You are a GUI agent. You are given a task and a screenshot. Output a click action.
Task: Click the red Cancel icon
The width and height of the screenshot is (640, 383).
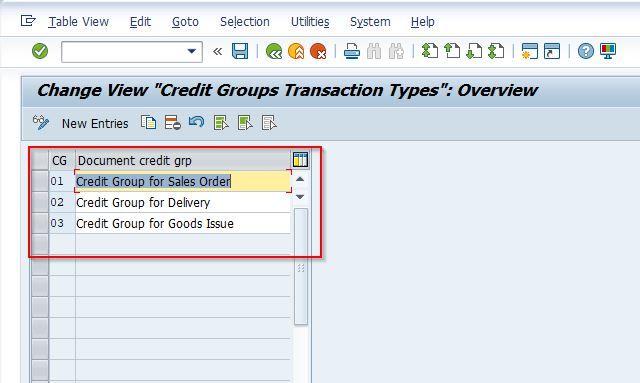click(318, 51)
